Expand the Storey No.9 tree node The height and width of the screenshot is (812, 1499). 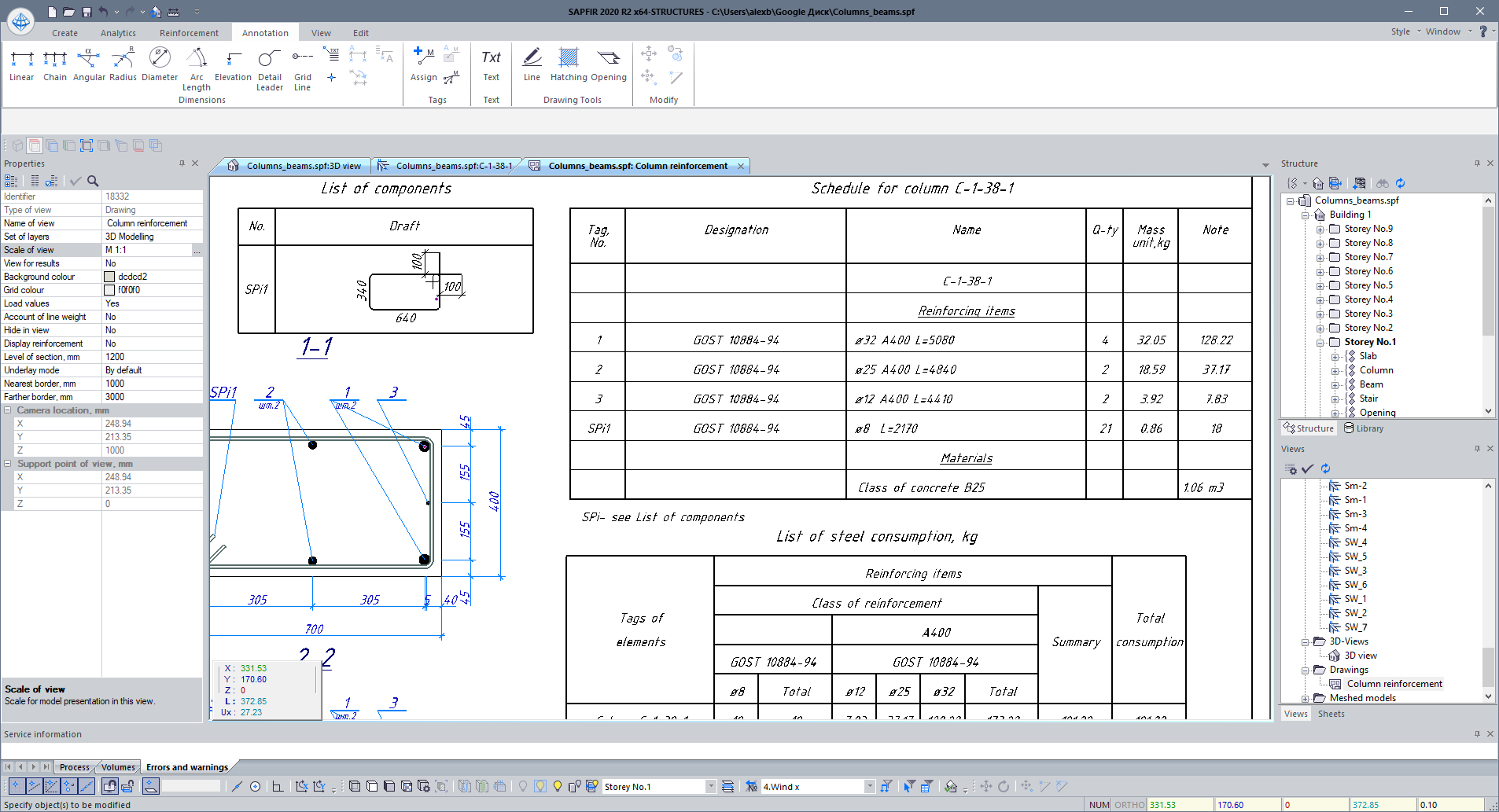pyautogui.click(x=1320, y=230)
